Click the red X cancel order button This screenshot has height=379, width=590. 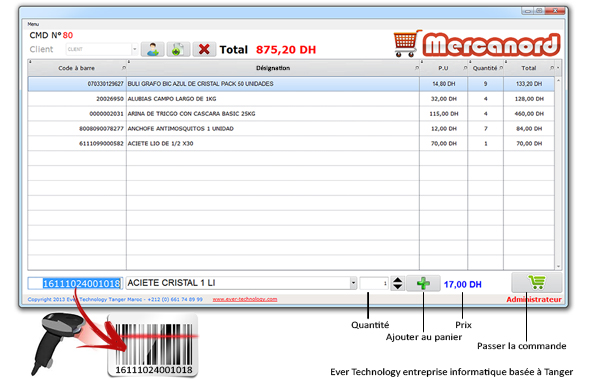[x=204, y=49]
